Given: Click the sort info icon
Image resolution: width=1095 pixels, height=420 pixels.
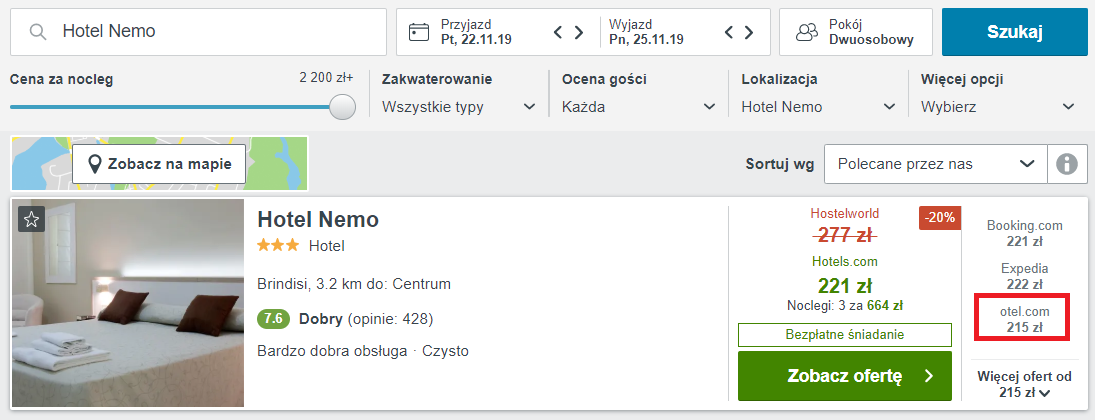Looking at the screenshot, I should click(1068, 164).
